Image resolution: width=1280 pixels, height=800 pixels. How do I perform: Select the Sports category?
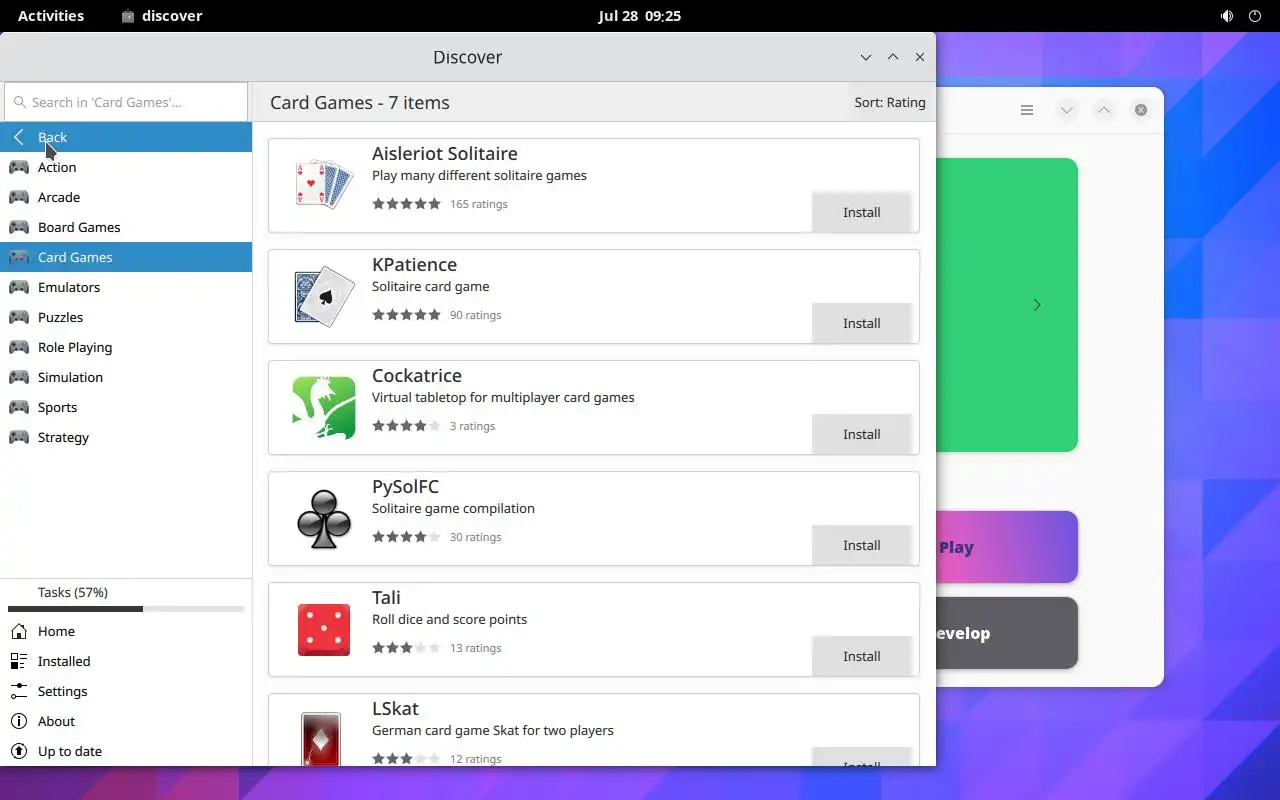tap(126, 407)
